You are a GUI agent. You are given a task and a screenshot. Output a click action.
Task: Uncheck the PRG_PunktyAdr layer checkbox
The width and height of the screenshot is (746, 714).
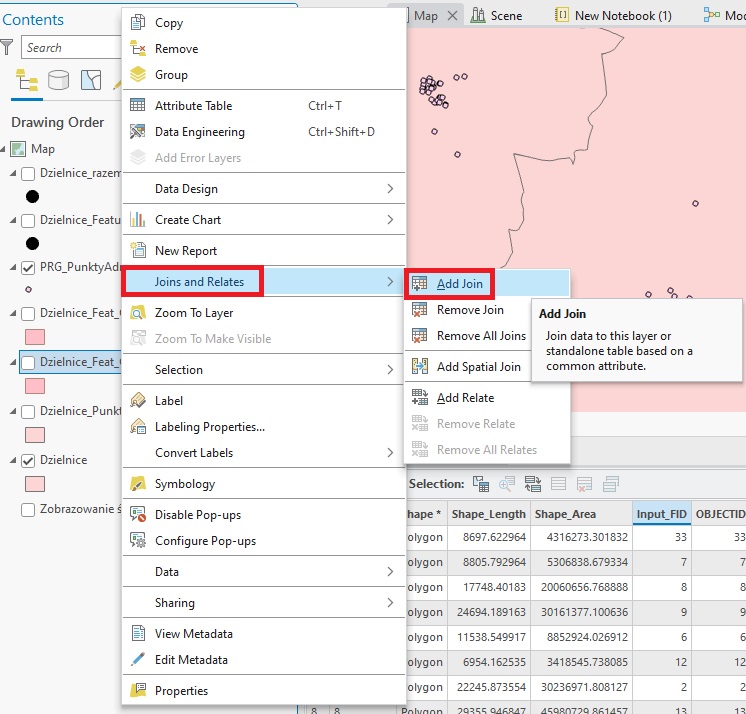pyautogui.click(x=28, y=267)
